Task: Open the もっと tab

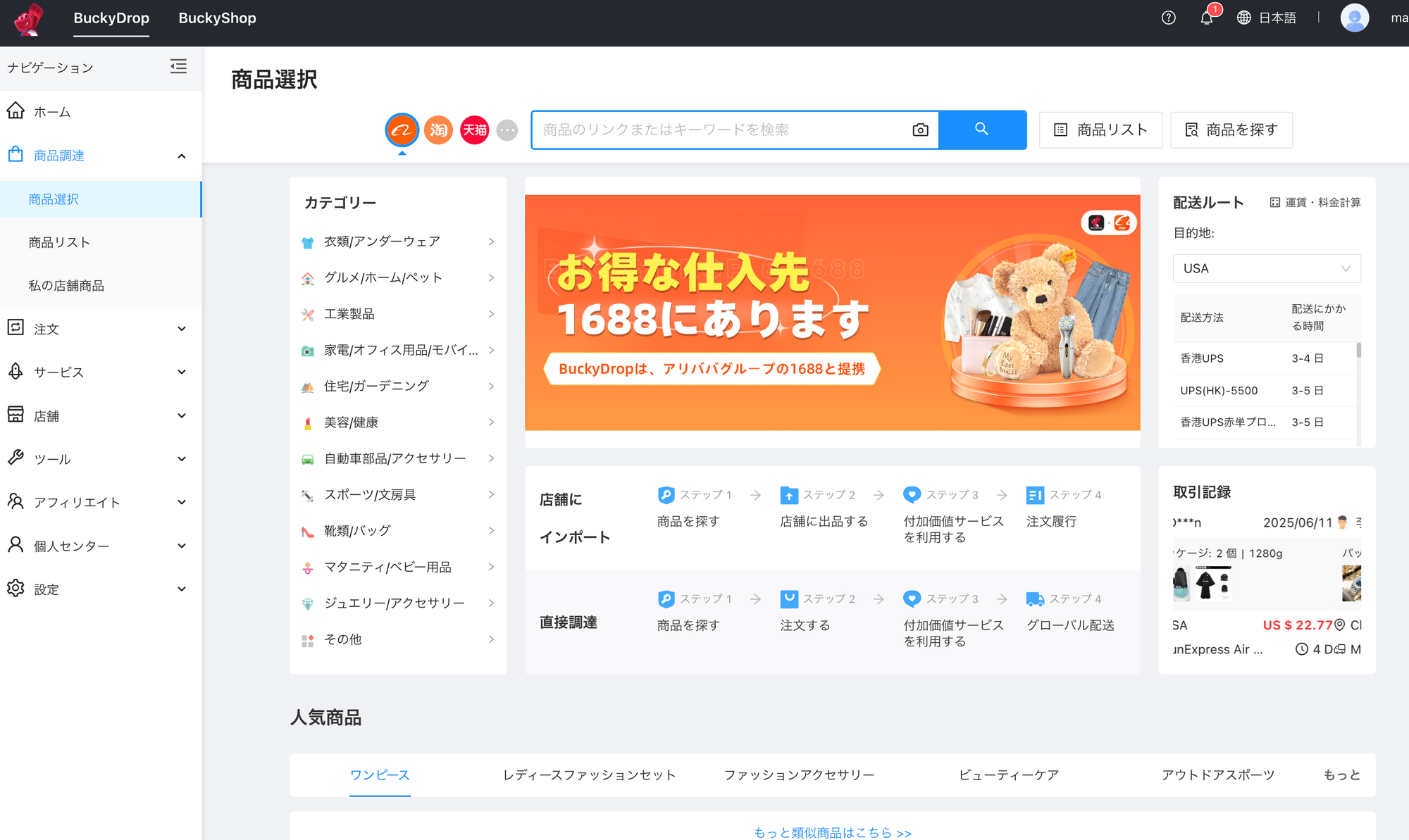Action: point(1342,775)
